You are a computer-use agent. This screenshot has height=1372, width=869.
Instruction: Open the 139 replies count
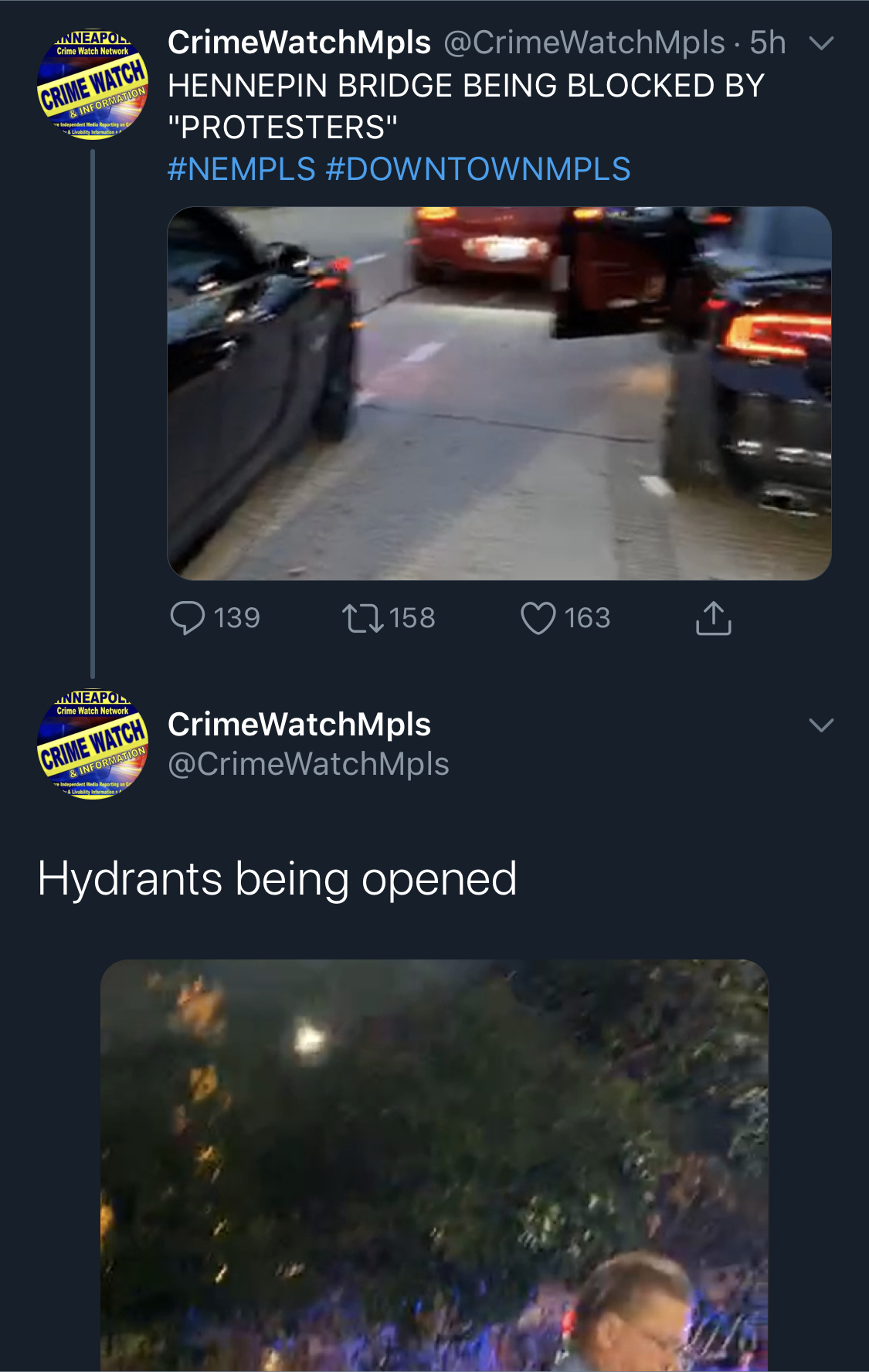(237, 618)
